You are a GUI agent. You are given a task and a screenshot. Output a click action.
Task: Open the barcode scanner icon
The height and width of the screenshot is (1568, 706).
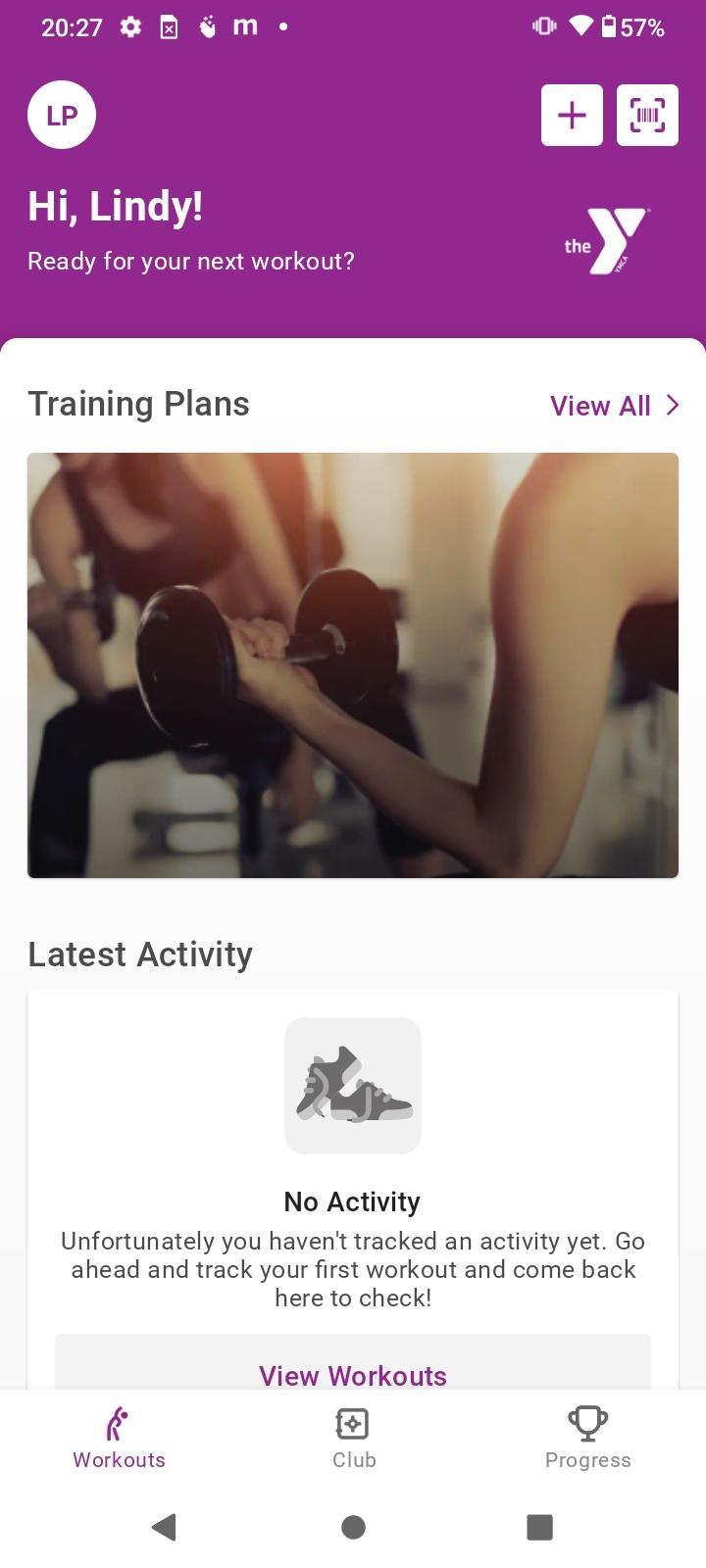[x=647, y=115]
